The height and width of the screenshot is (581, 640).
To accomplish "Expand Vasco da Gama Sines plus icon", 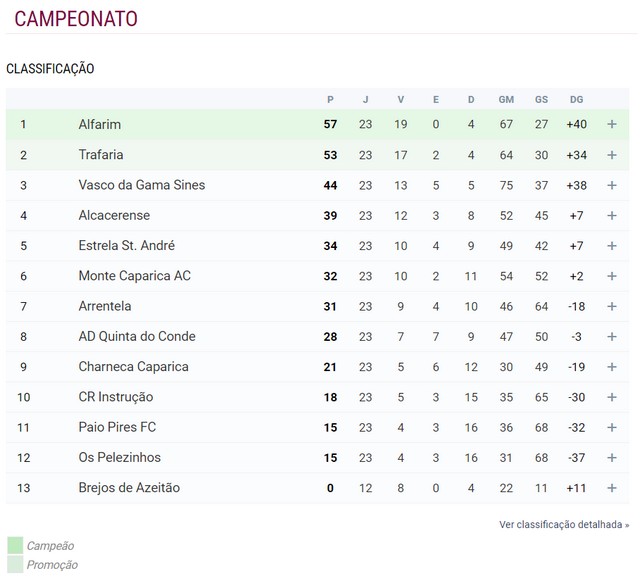I will click(611, 185).
